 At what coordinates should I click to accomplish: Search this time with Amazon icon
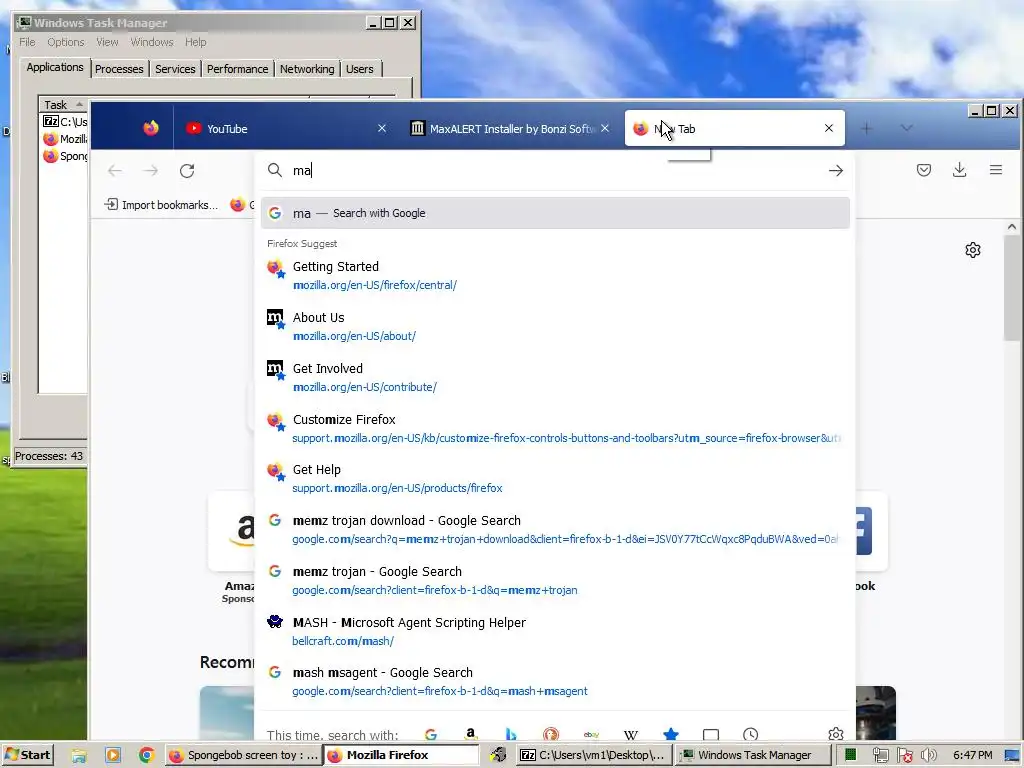tap(470, 735)
